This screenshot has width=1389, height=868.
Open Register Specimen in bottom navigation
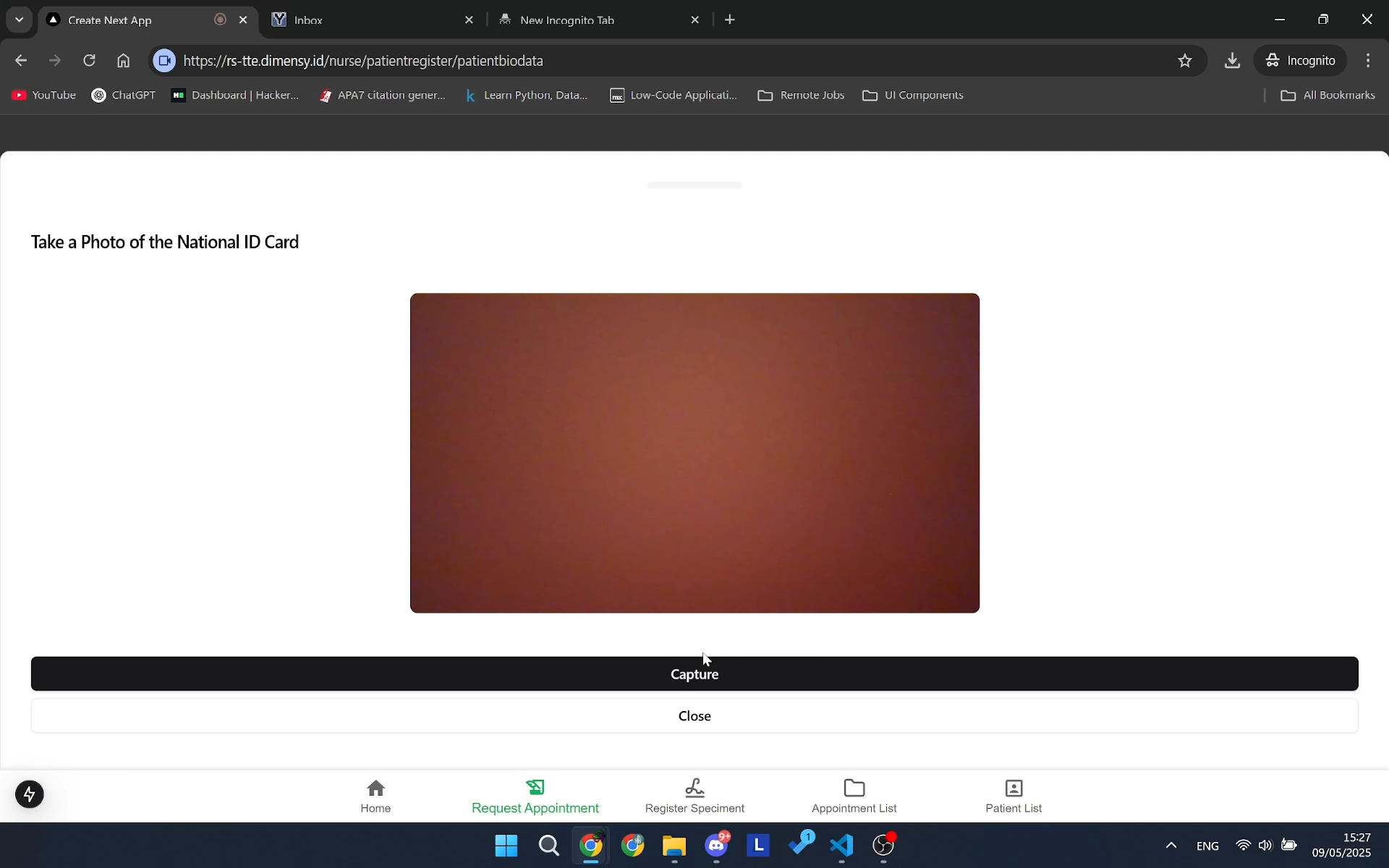click(x=694, y=796)
